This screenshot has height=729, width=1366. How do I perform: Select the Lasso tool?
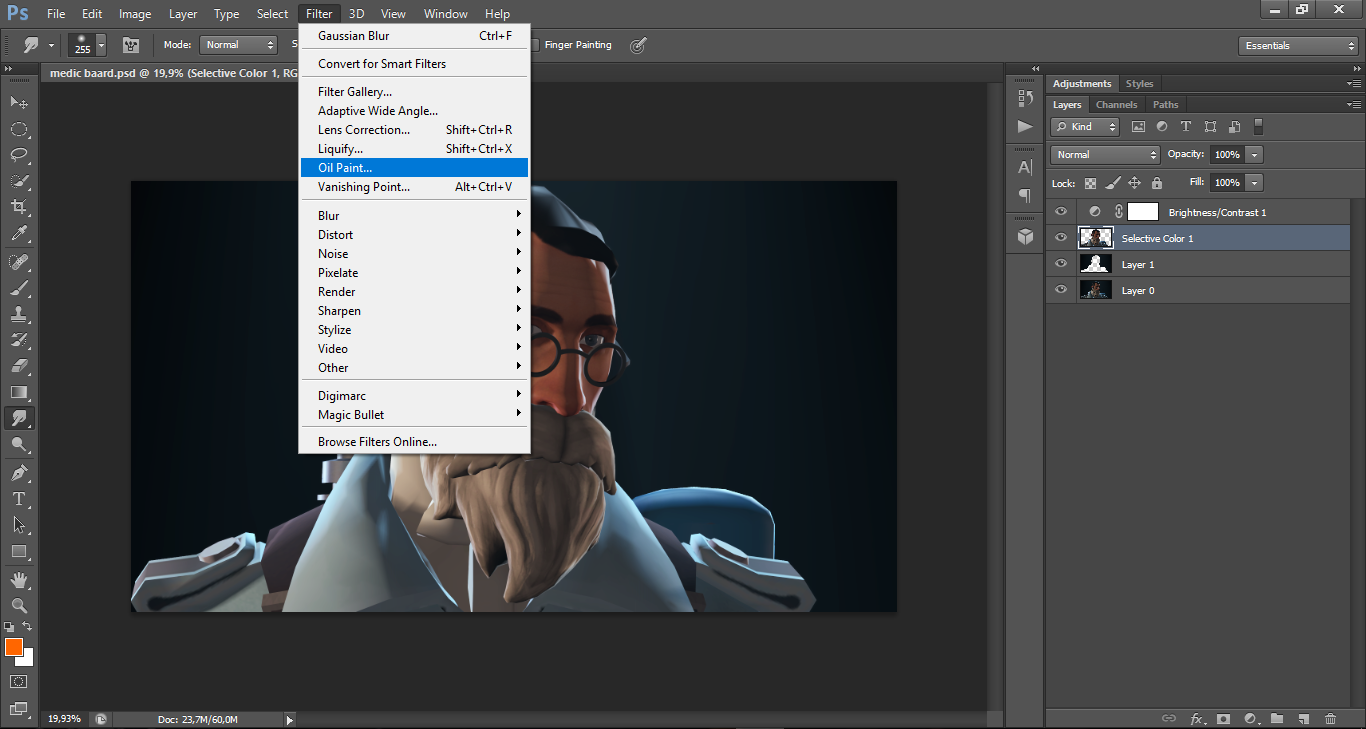[19, 155]
